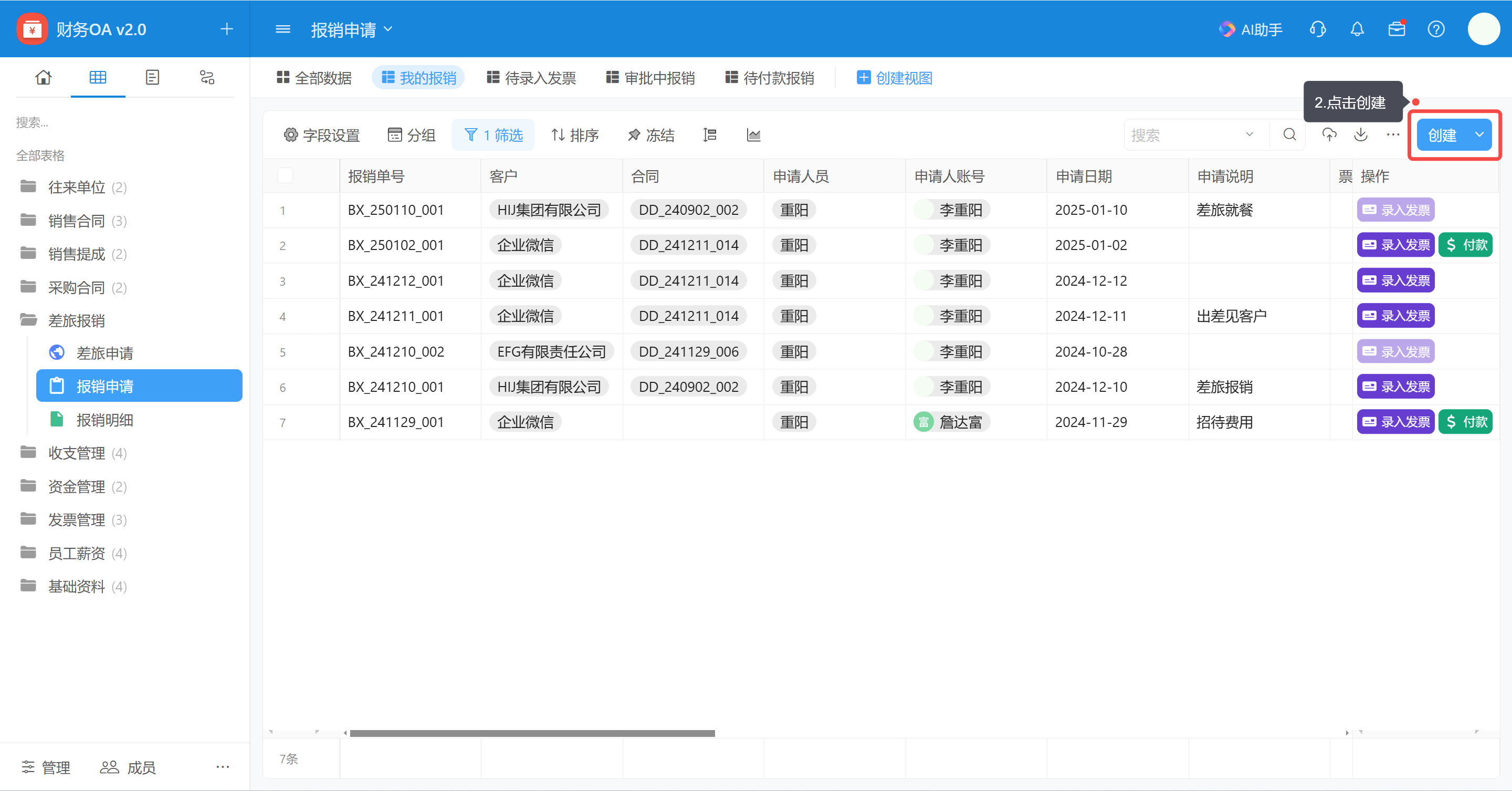Click 录入发票 for row BX_241211_001
The width and height of the screenshot is (1512, 791).
(1396, 316)
